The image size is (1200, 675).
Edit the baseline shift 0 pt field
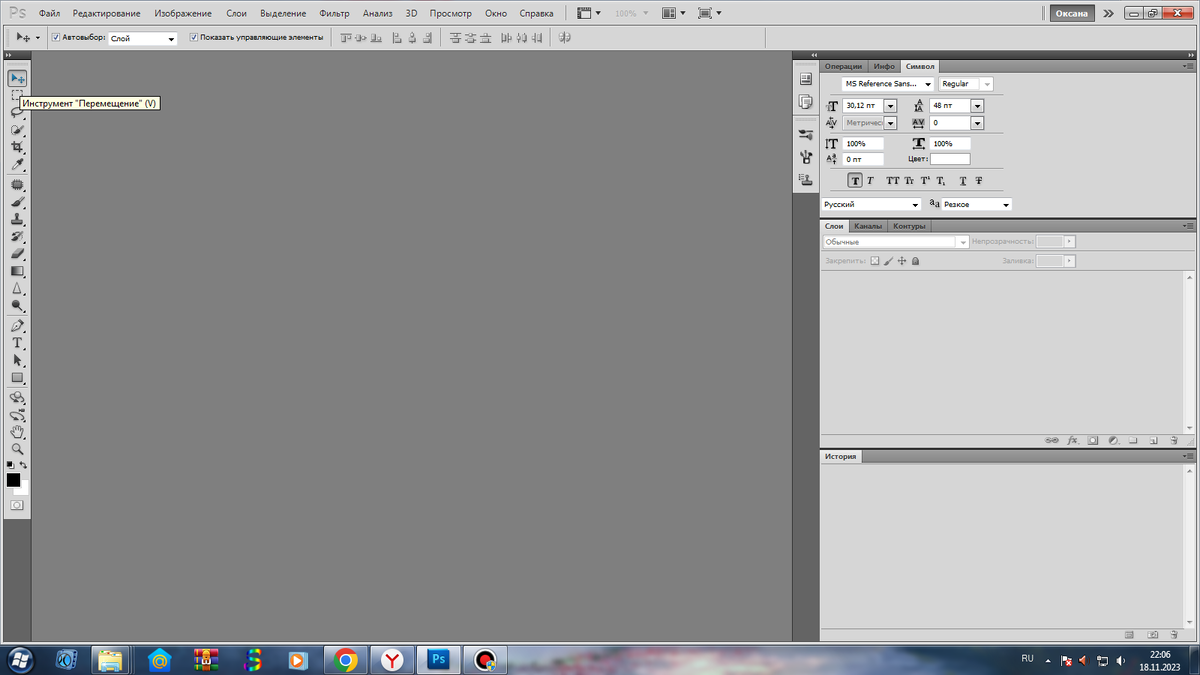tap(863, 159)
